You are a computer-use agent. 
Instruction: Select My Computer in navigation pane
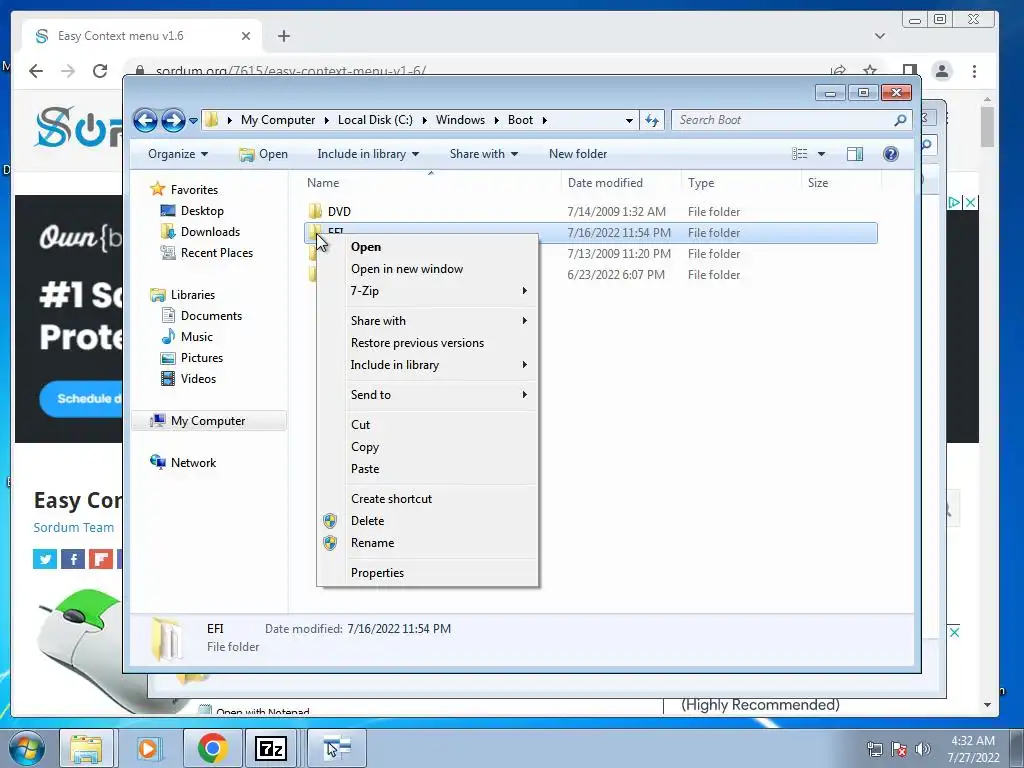[x=208, y=421]
